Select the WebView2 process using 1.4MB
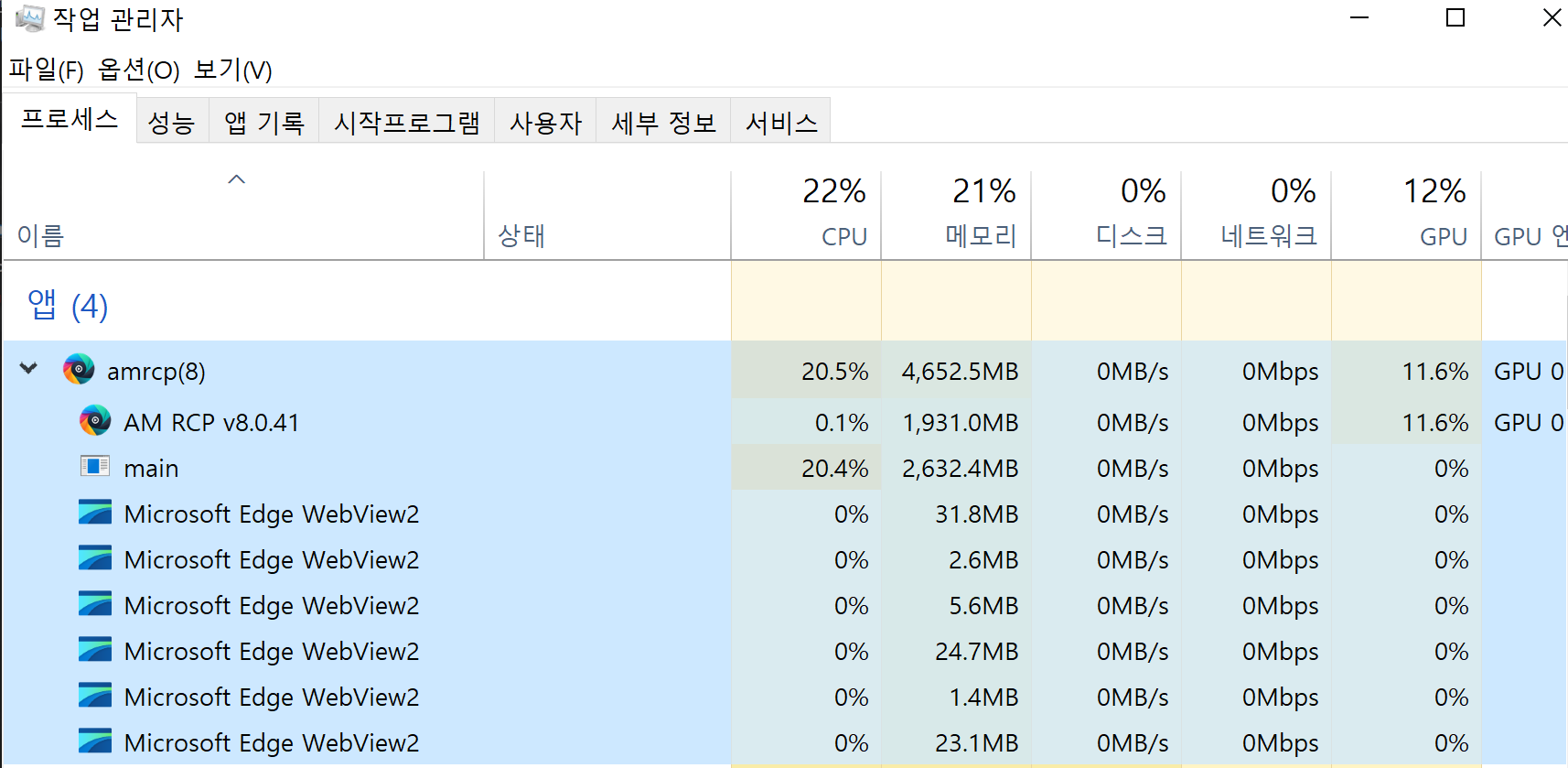The height and width of the screenshot is (768, 1568). pos(272,697)
